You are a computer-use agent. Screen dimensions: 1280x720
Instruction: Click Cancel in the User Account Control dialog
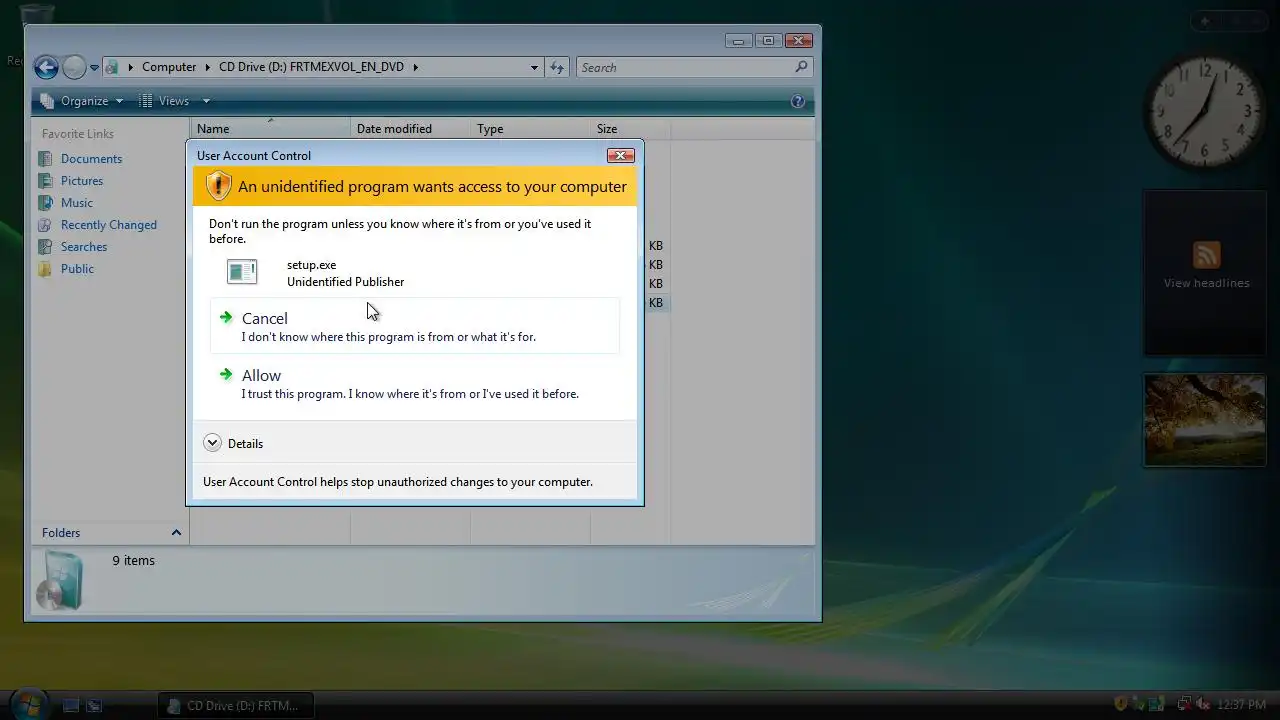414,326
